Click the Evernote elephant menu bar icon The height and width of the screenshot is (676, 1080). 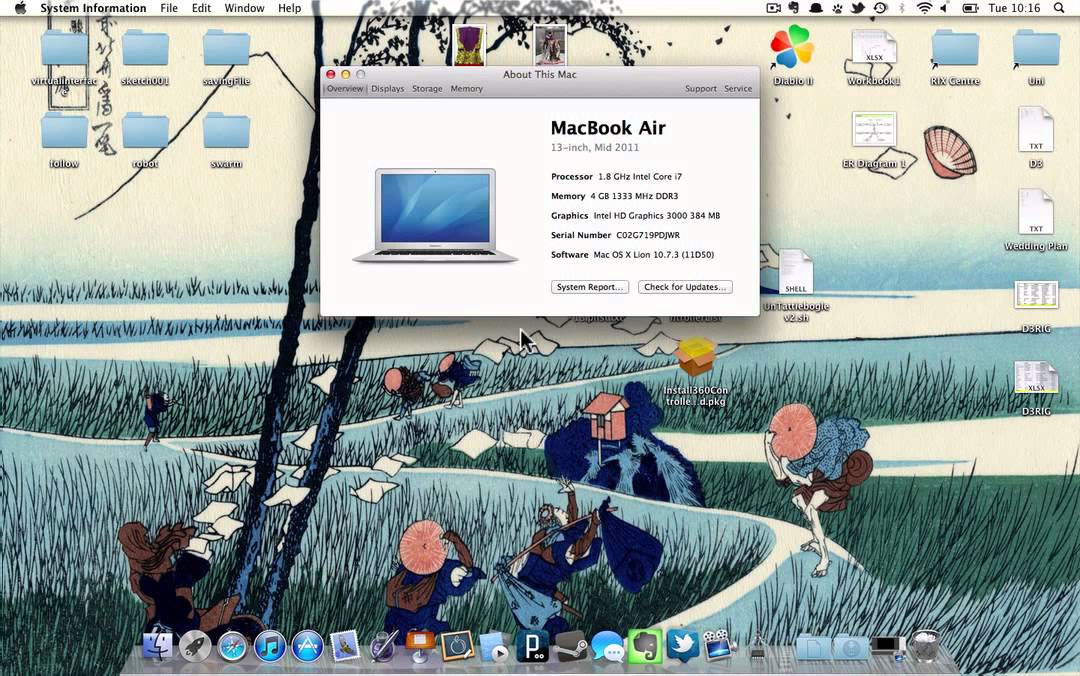(794, 8)
